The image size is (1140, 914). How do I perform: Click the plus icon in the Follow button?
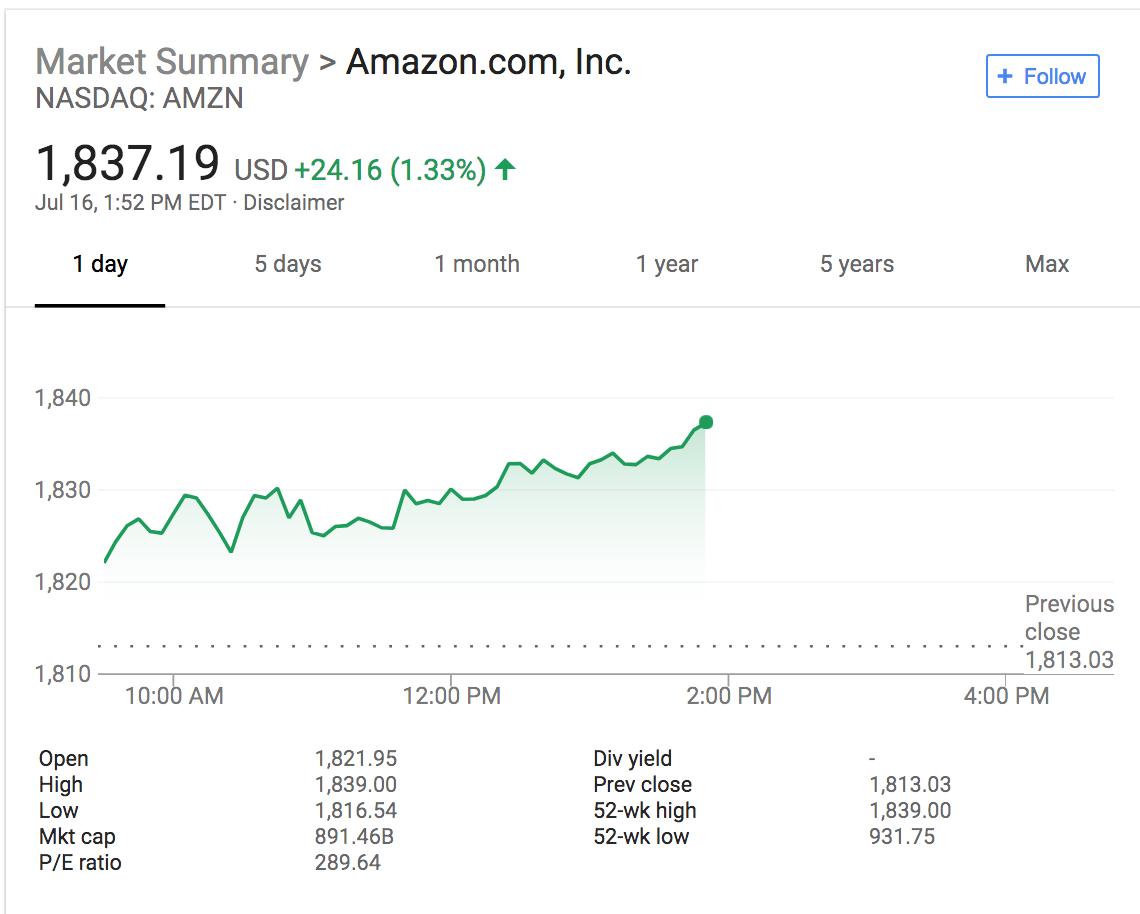pos(1005,76)
